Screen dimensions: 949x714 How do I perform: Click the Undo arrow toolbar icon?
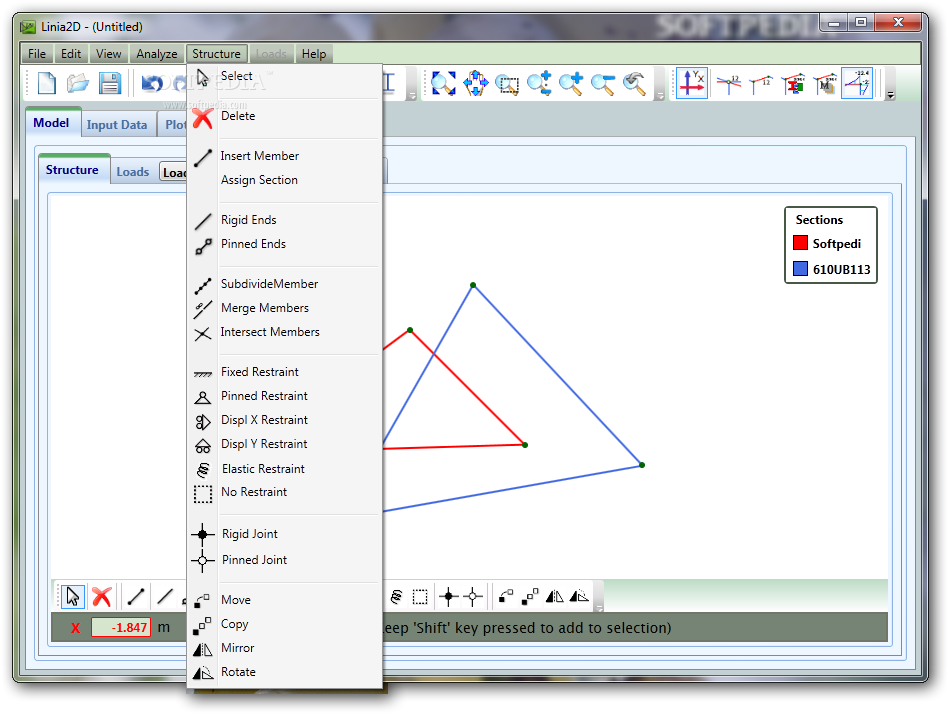click(152, 83)
